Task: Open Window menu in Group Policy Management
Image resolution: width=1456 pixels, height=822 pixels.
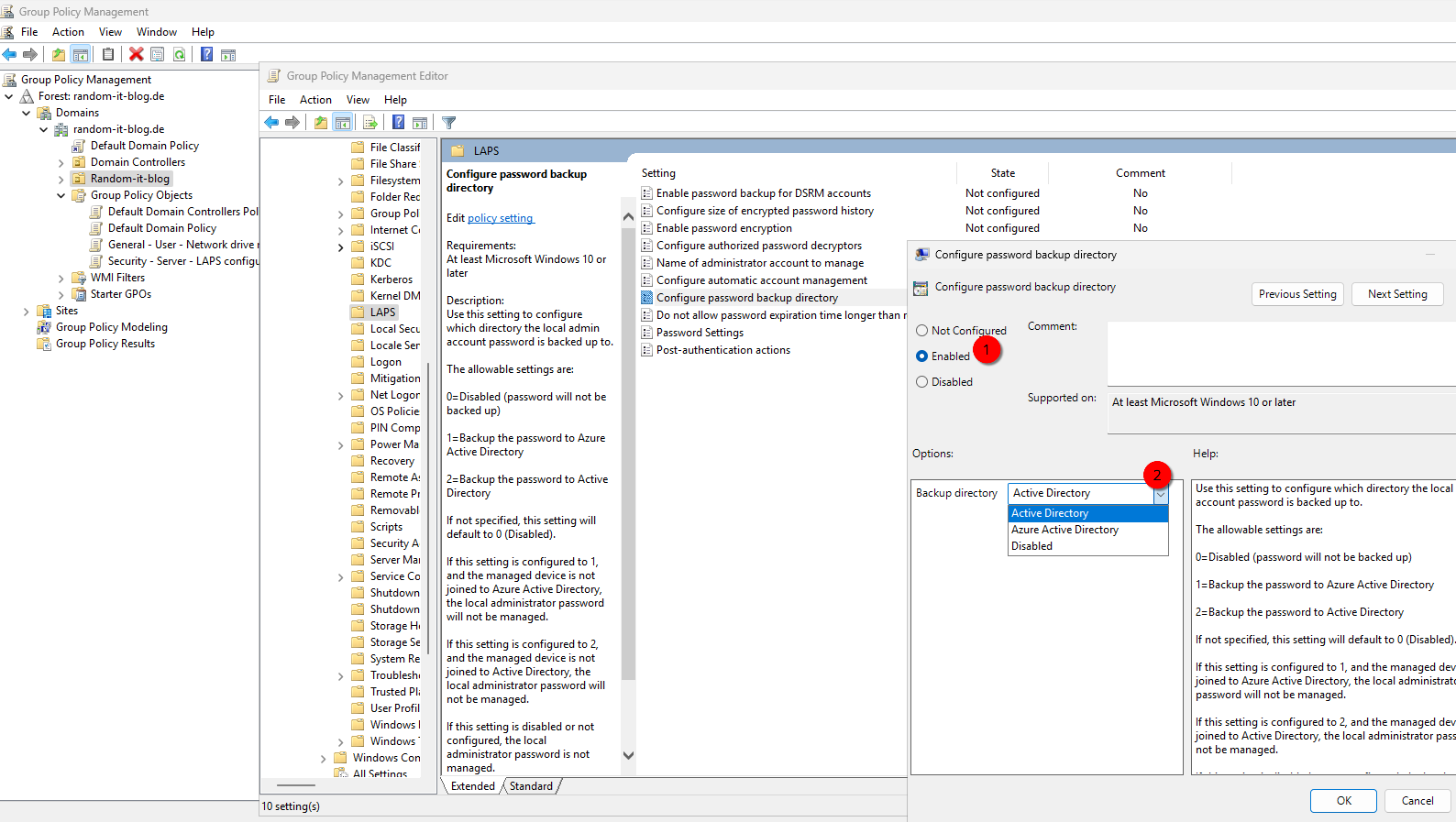Action: point(157,32)
